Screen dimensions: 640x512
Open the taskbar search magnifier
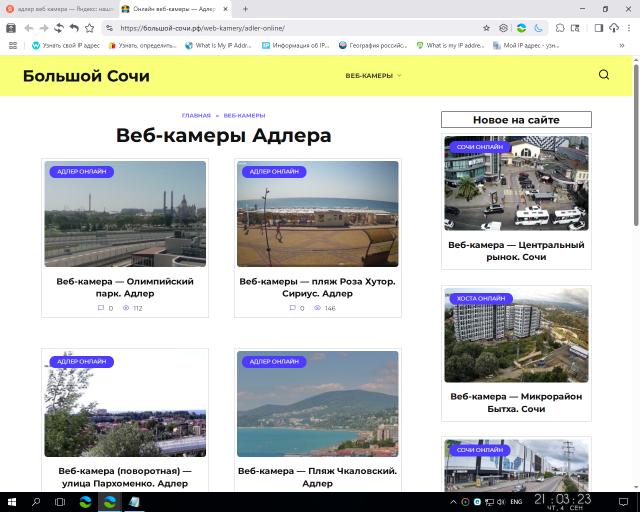pos(36,502)
